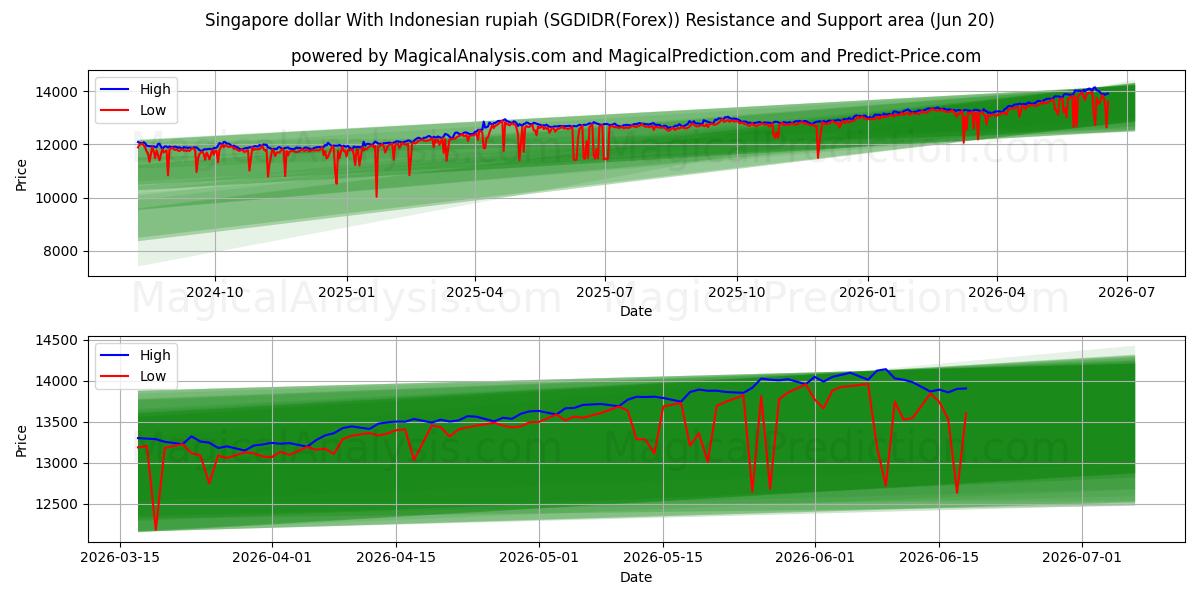1200x600 pixels.
Task: Click the 2026-05-01 date tick
Action: 539,557
